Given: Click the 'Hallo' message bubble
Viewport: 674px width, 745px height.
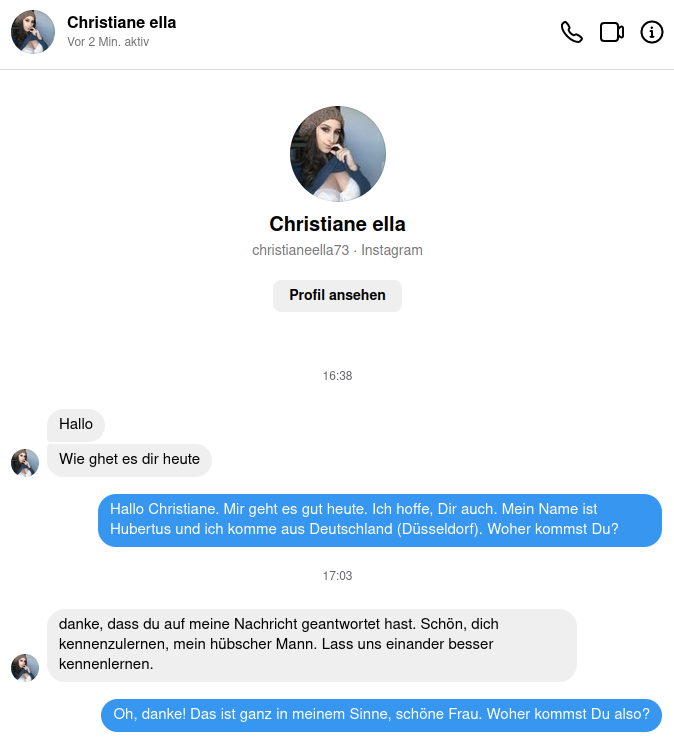Looking at the screenshot, I should [x=76, y=424].
